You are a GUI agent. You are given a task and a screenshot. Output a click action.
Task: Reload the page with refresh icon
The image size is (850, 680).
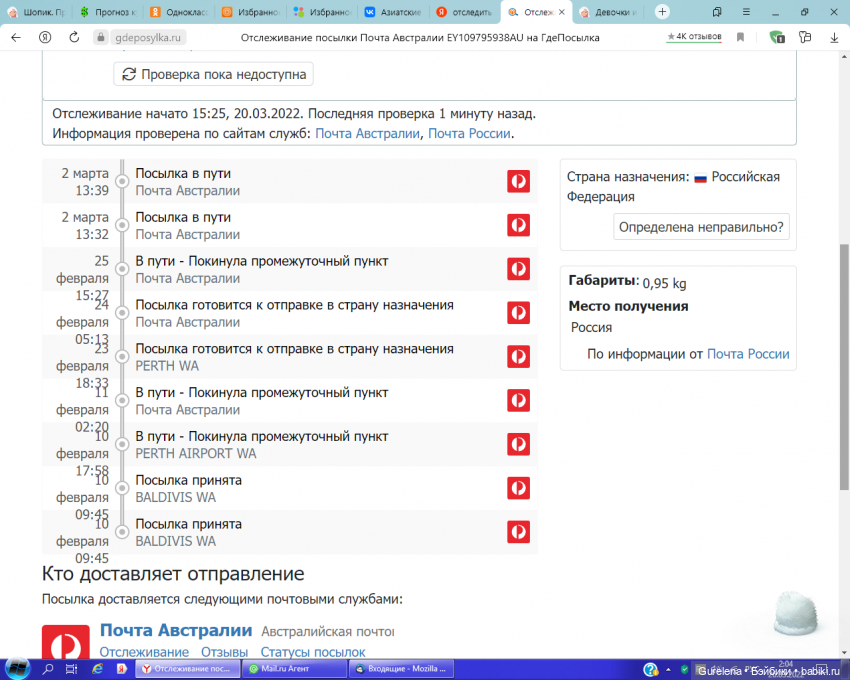(x=74, y=37)
